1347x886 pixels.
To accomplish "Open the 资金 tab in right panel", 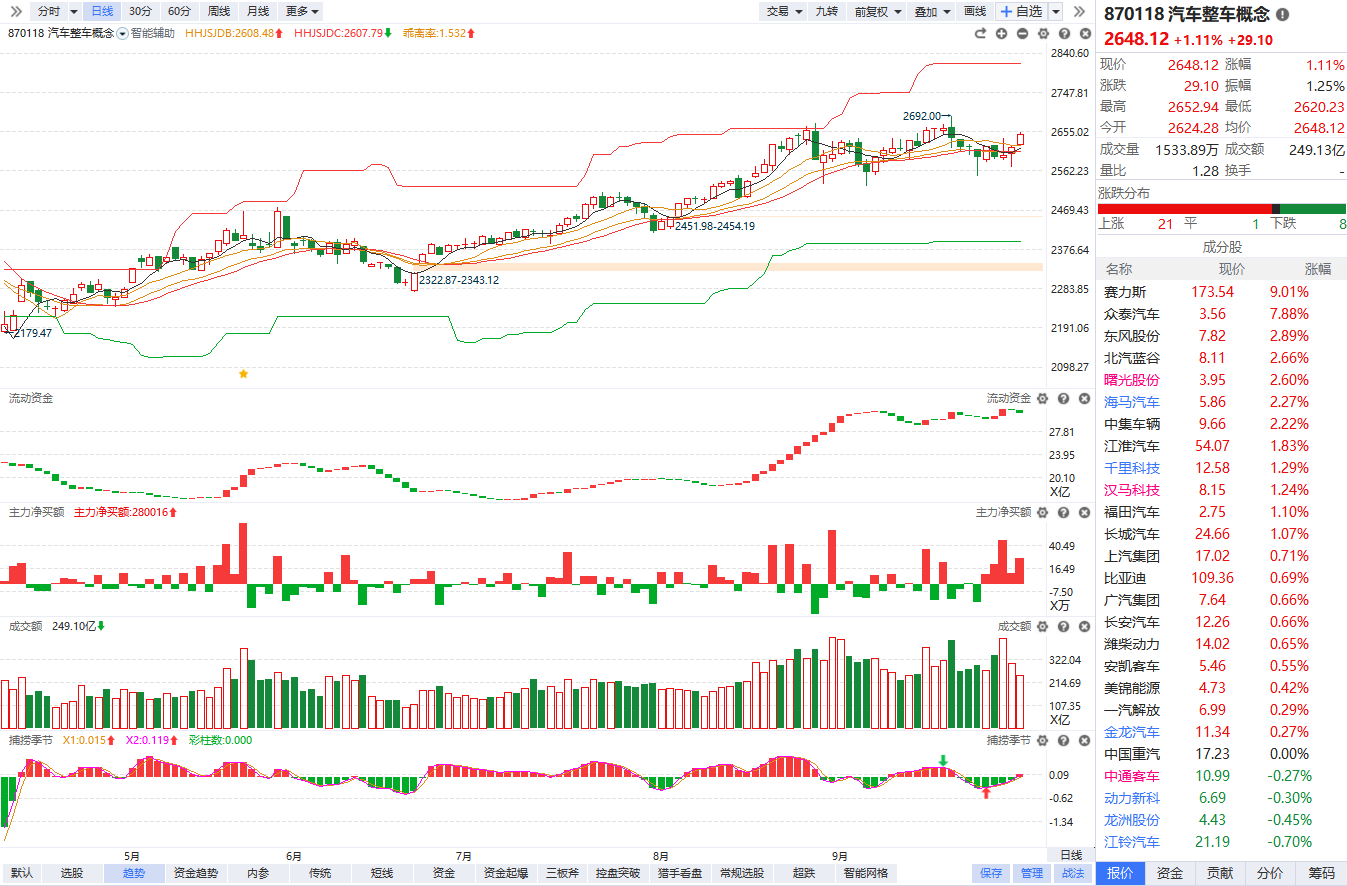I will (1170, 873).
